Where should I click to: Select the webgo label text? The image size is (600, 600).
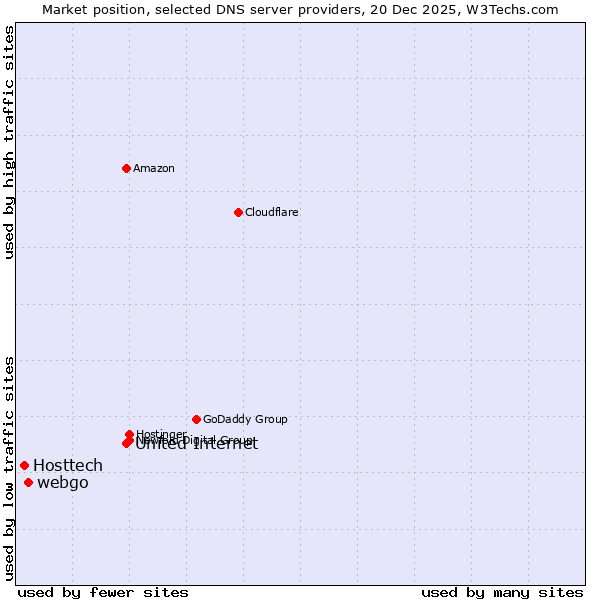tap(63, 483)
